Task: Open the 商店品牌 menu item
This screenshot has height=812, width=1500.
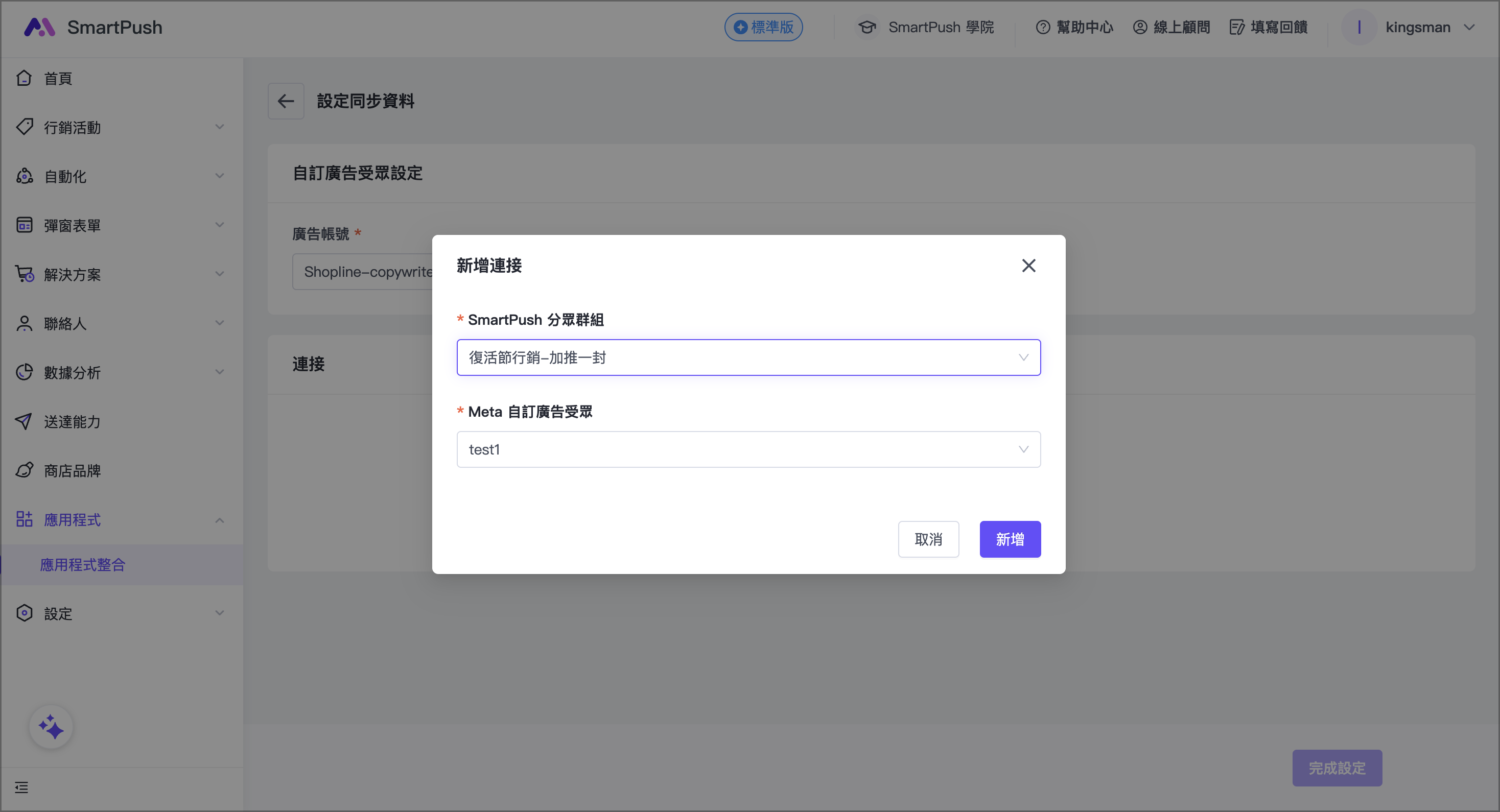Action: 122,470
